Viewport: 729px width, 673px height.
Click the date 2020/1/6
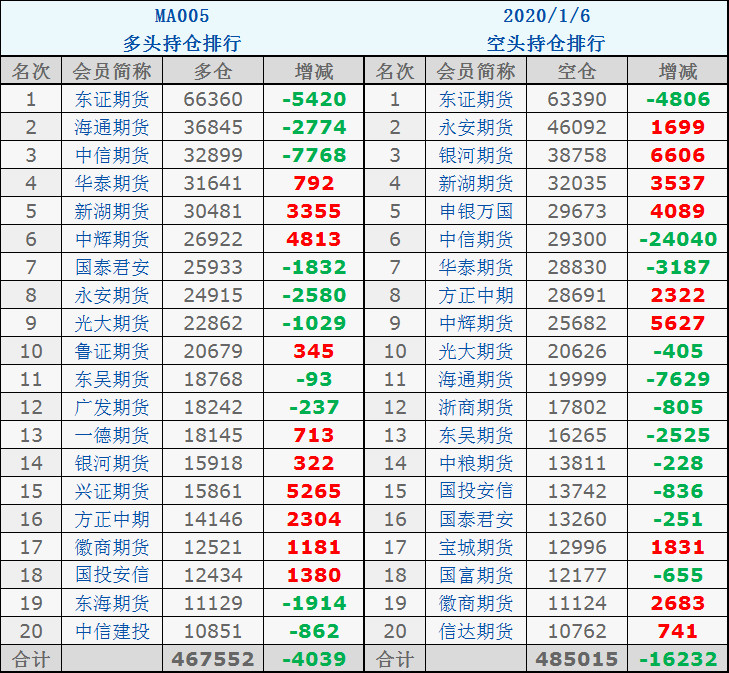[546, 16]
